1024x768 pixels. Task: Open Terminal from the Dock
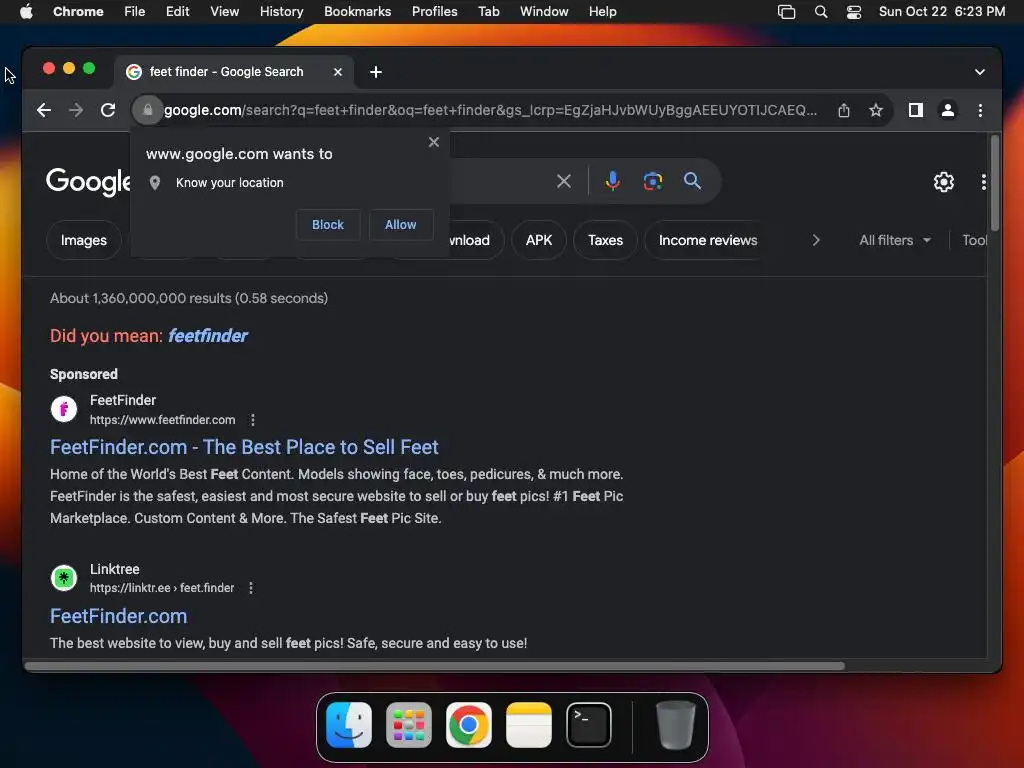(x=589, y=726)
